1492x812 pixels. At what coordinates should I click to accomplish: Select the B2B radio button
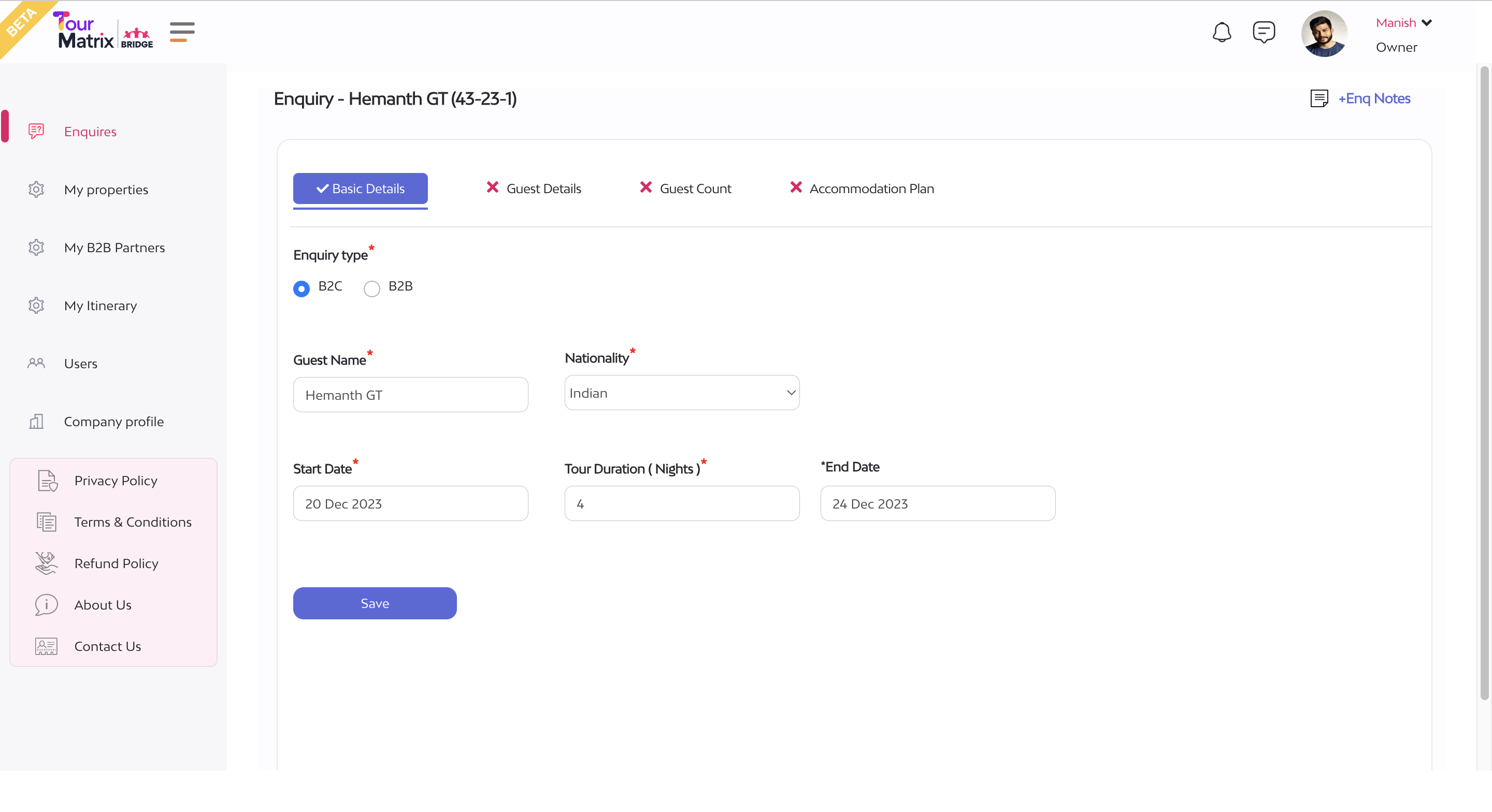[x=371, y=288]
